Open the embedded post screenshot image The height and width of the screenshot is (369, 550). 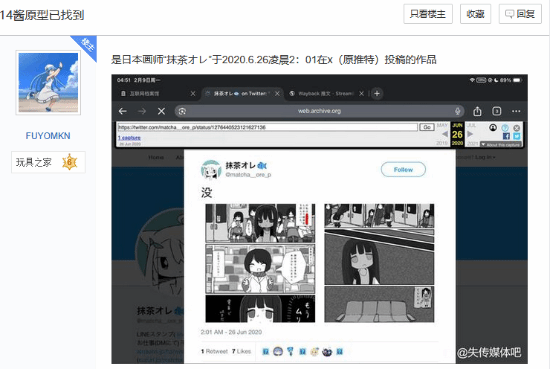pos(320,219)
